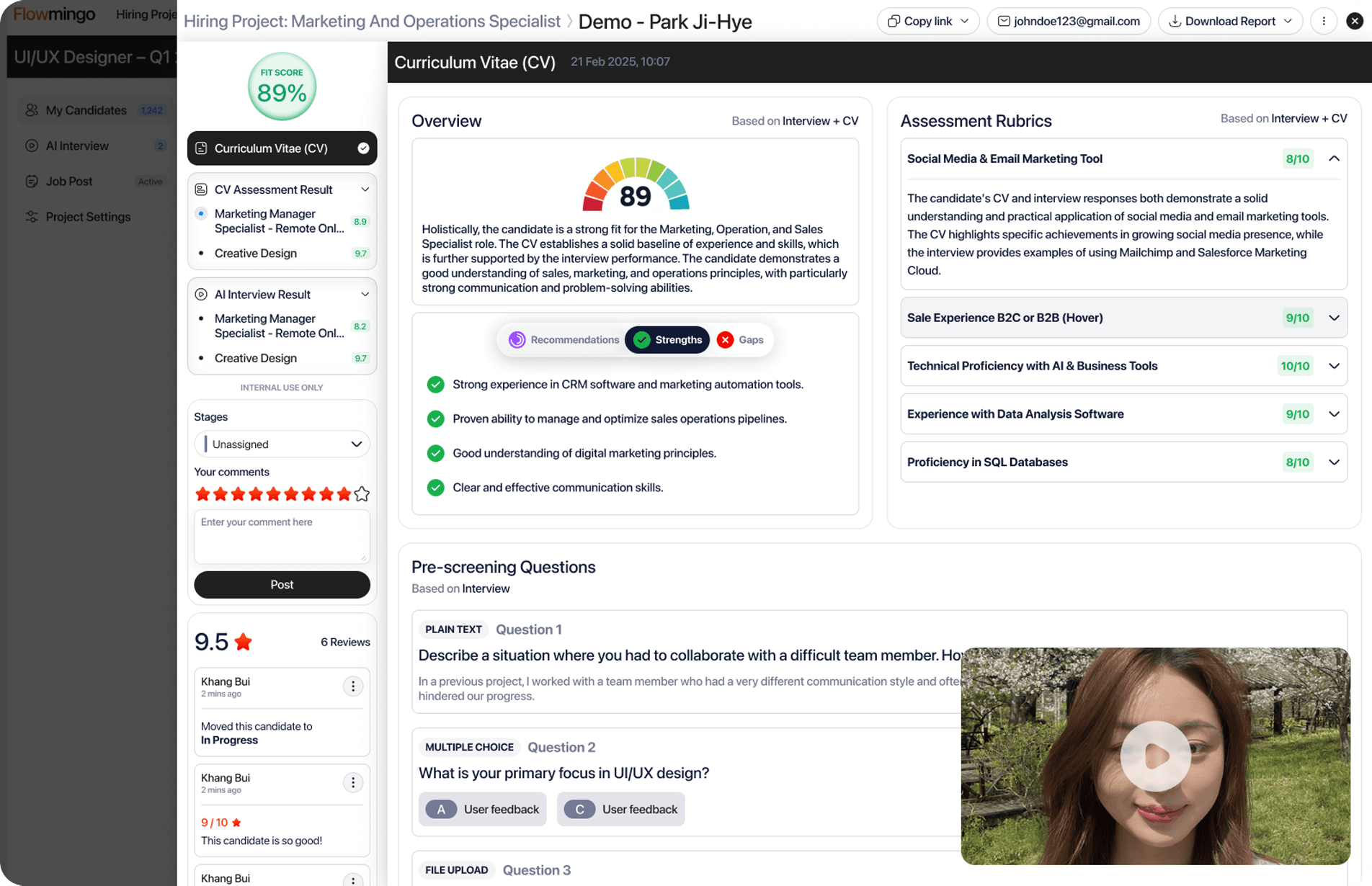Viewport: 1372px width, 886px height.
Task: Click the email icon beside johndoe123@gmail.com
Action: pyautogui.click(x=1003, y=22)
